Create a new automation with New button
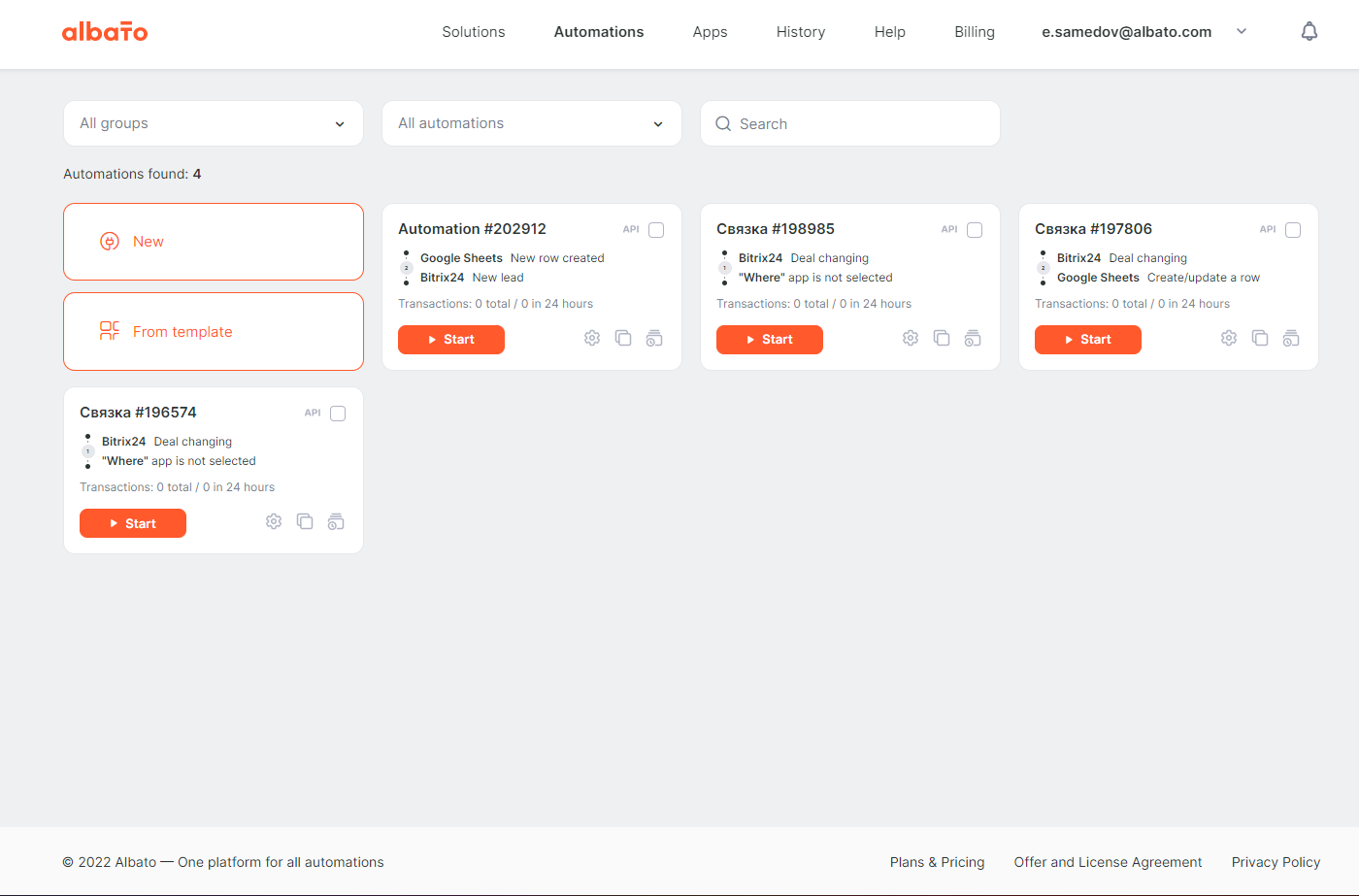 pos(214,242)
